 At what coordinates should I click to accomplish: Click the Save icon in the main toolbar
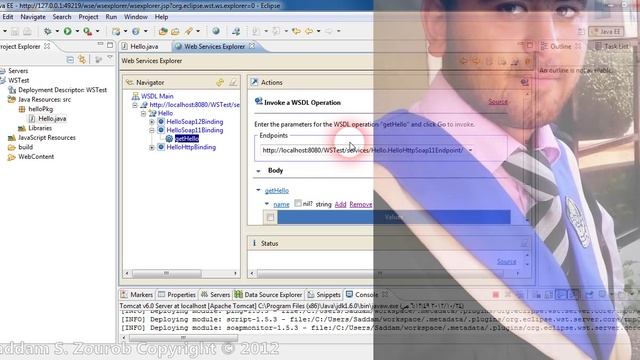(15, 31)
